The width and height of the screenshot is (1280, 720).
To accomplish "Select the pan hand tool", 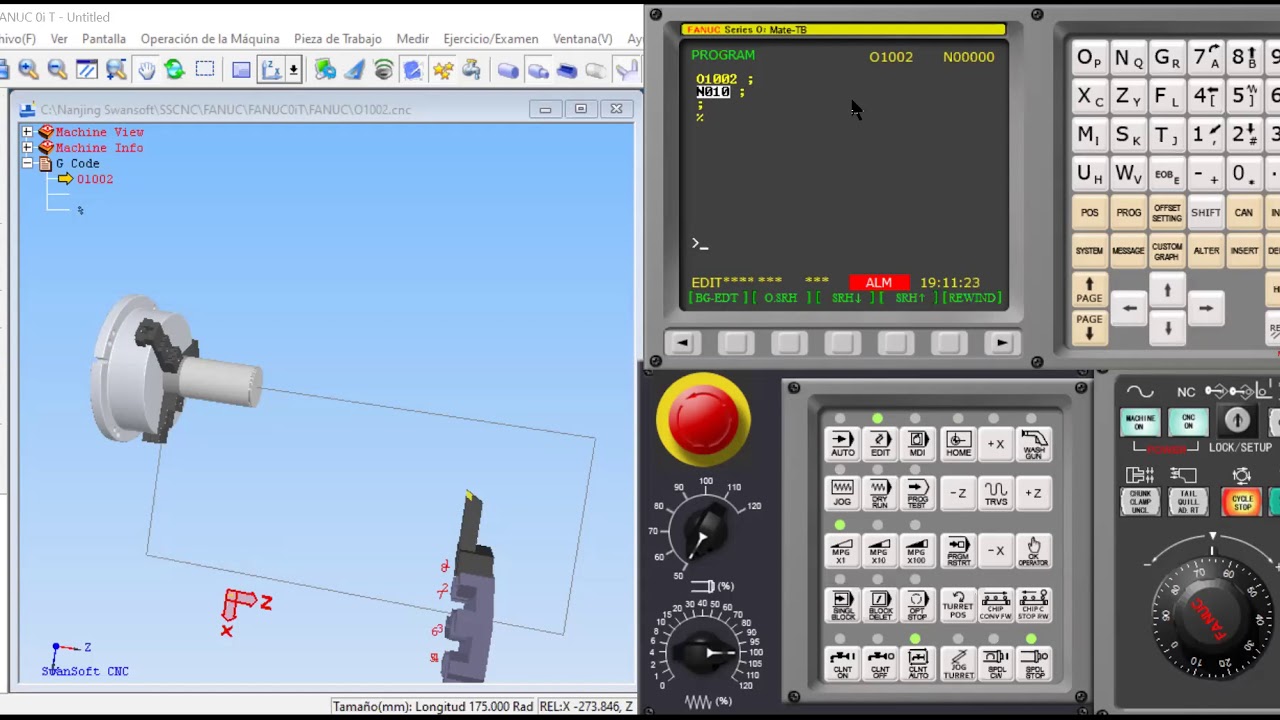I will click(146, 69).
